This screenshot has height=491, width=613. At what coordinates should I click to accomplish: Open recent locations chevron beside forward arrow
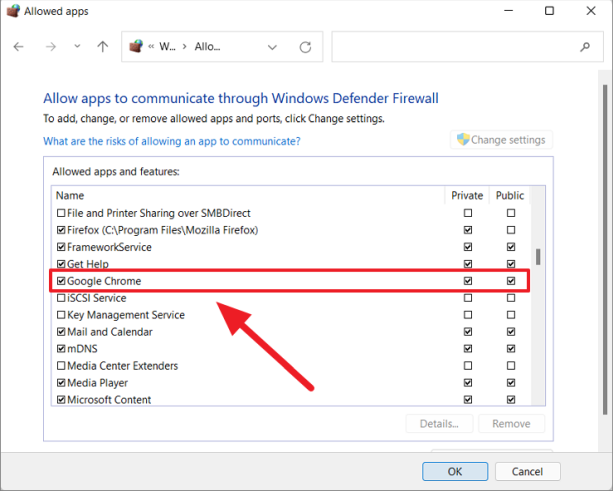pos(77,47)
